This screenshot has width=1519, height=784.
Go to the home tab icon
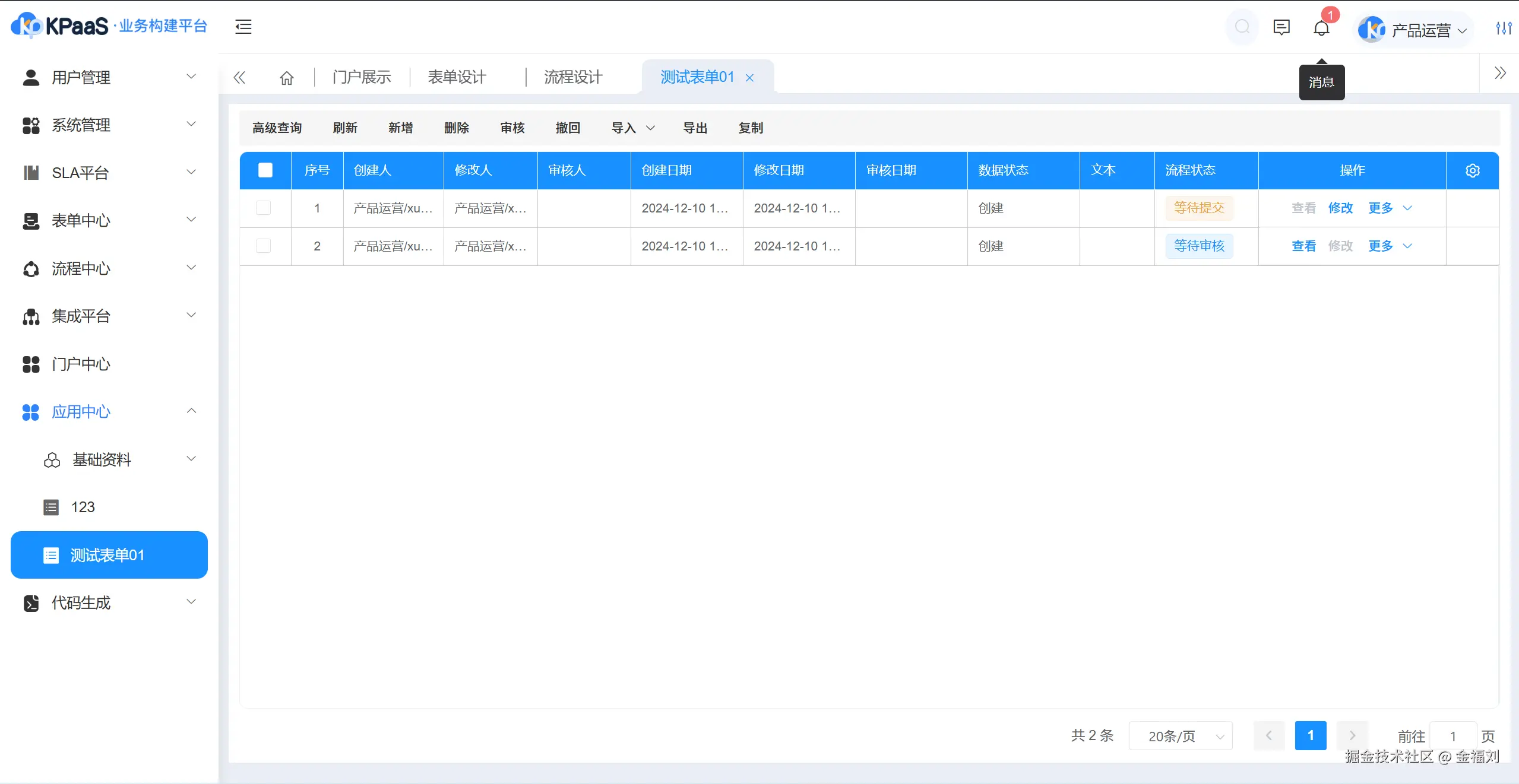[x=287, y=78]
